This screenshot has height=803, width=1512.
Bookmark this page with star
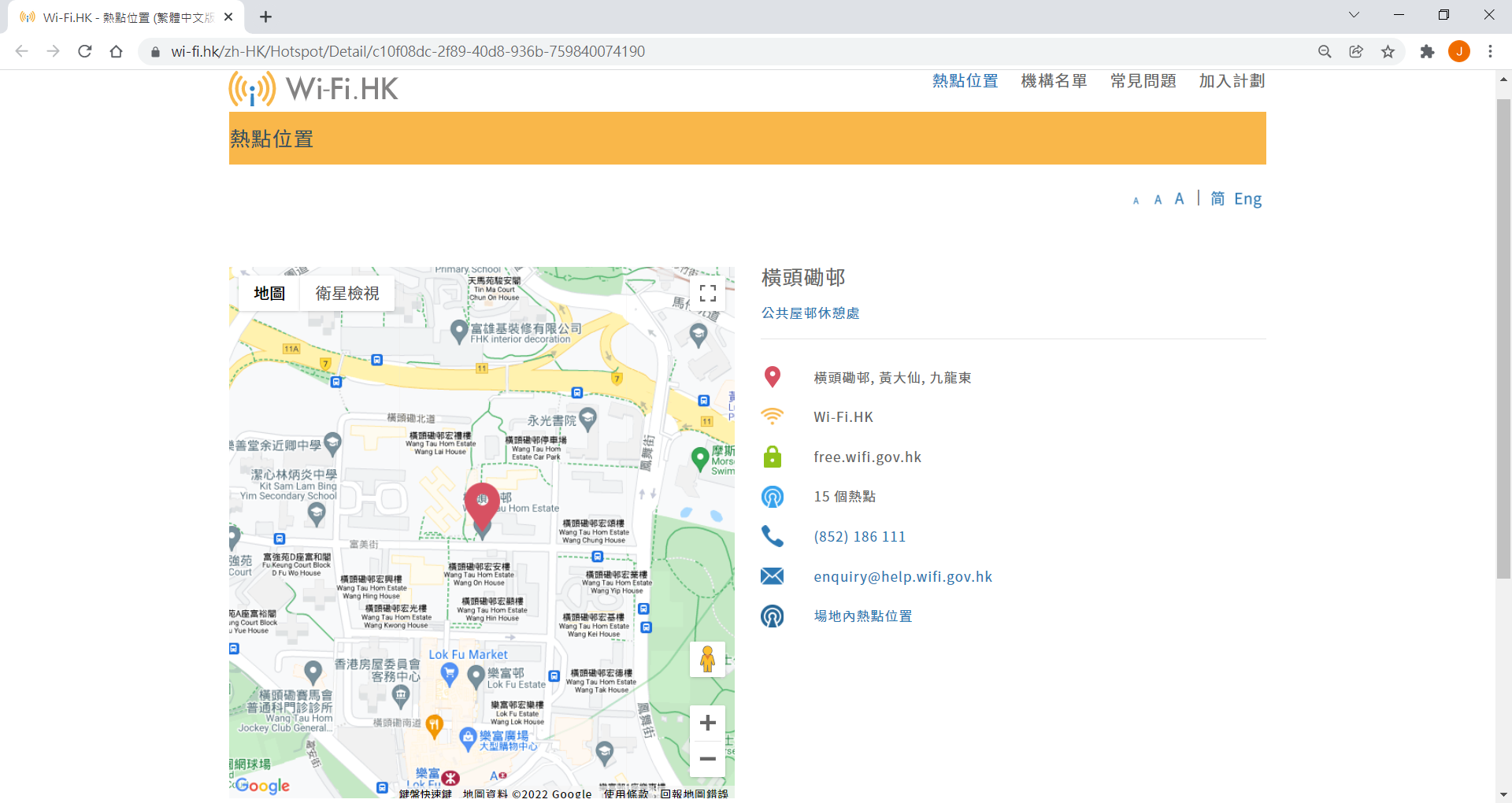click(x=1388, y=51)
